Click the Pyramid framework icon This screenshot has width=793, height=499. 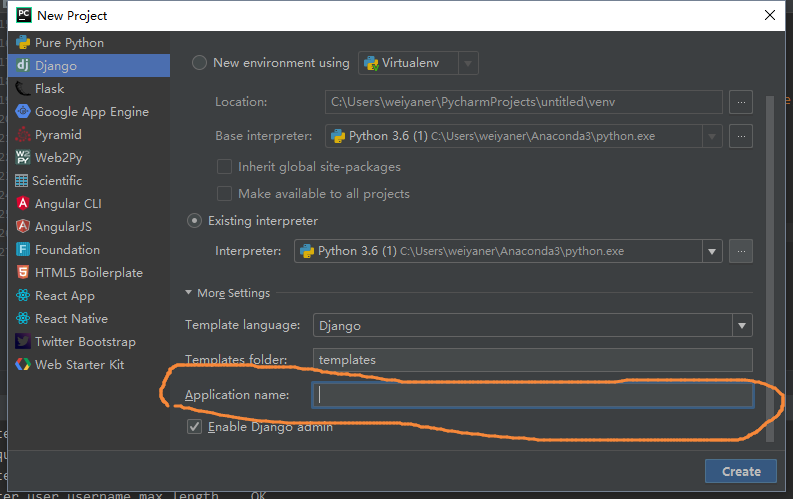[23, 134]
